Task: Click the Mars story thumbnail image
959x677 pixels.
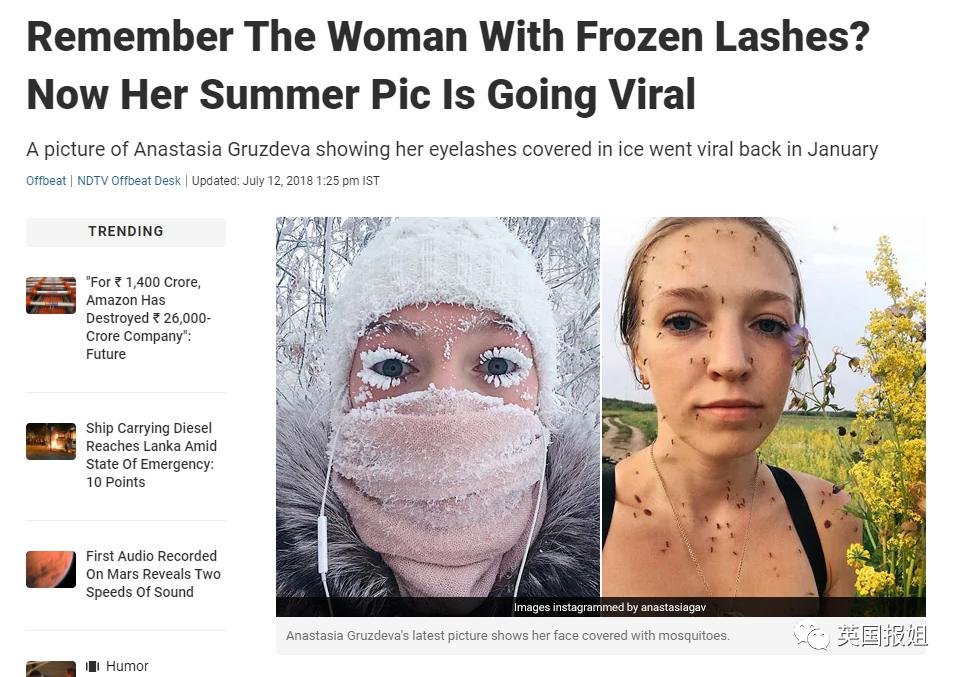Action: click(x=51, y=569)
